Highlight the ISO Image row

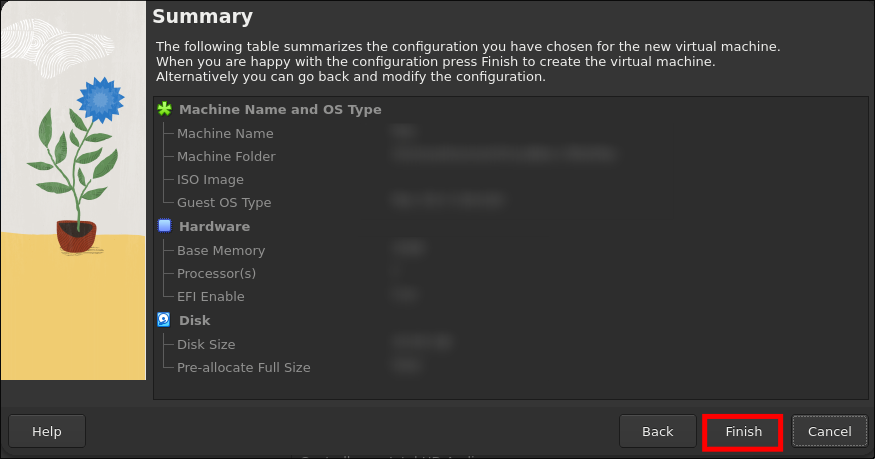[x=210, y=180]
